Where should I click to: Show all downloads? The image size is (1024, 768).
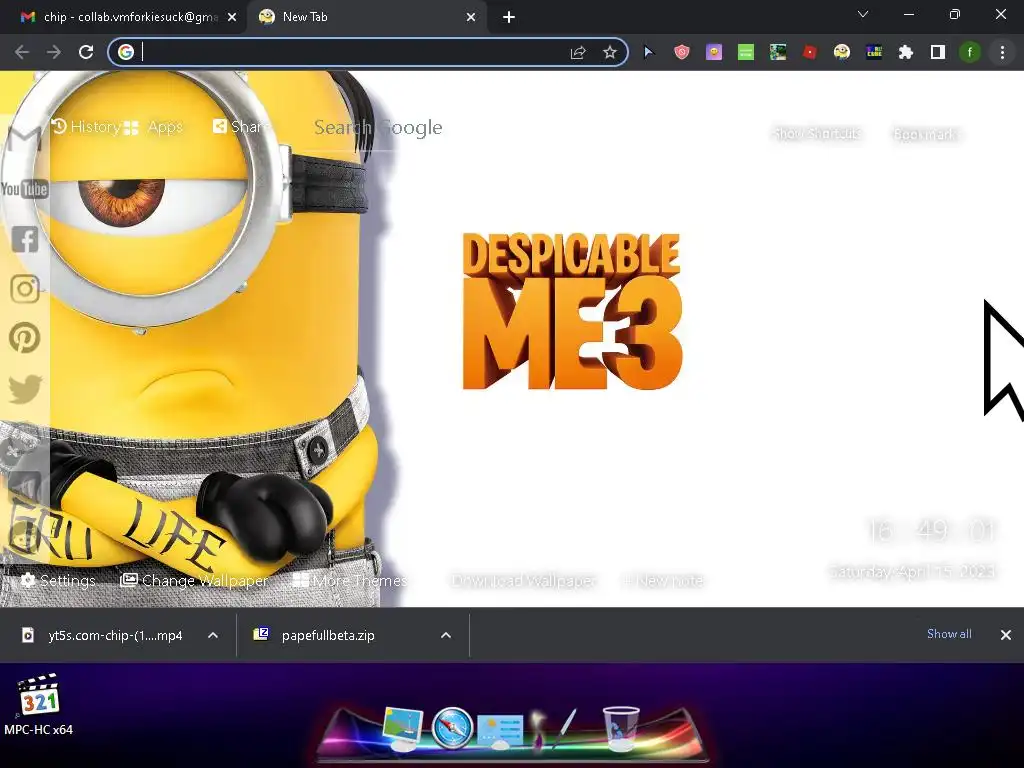pyautogui.click(x=949, y=634)
